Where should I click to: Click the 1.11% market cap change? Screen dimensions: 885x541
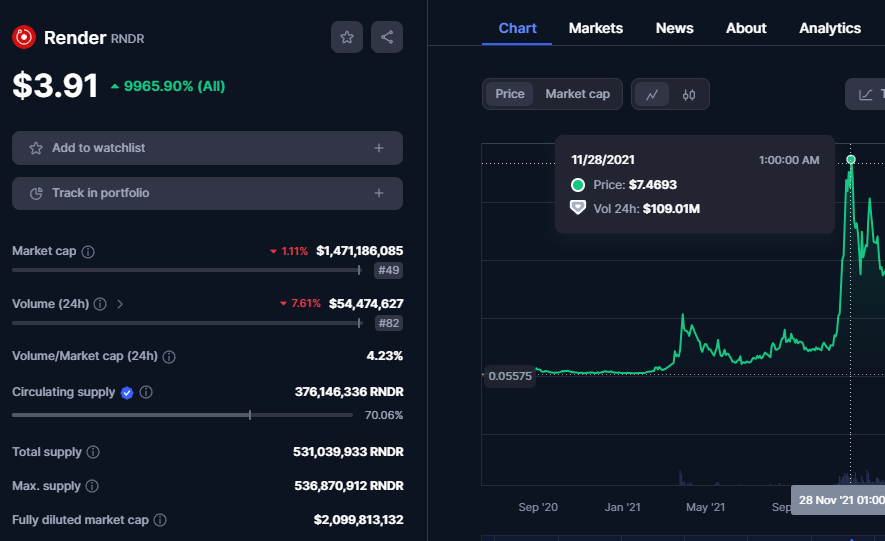click(x=289, y=252)
